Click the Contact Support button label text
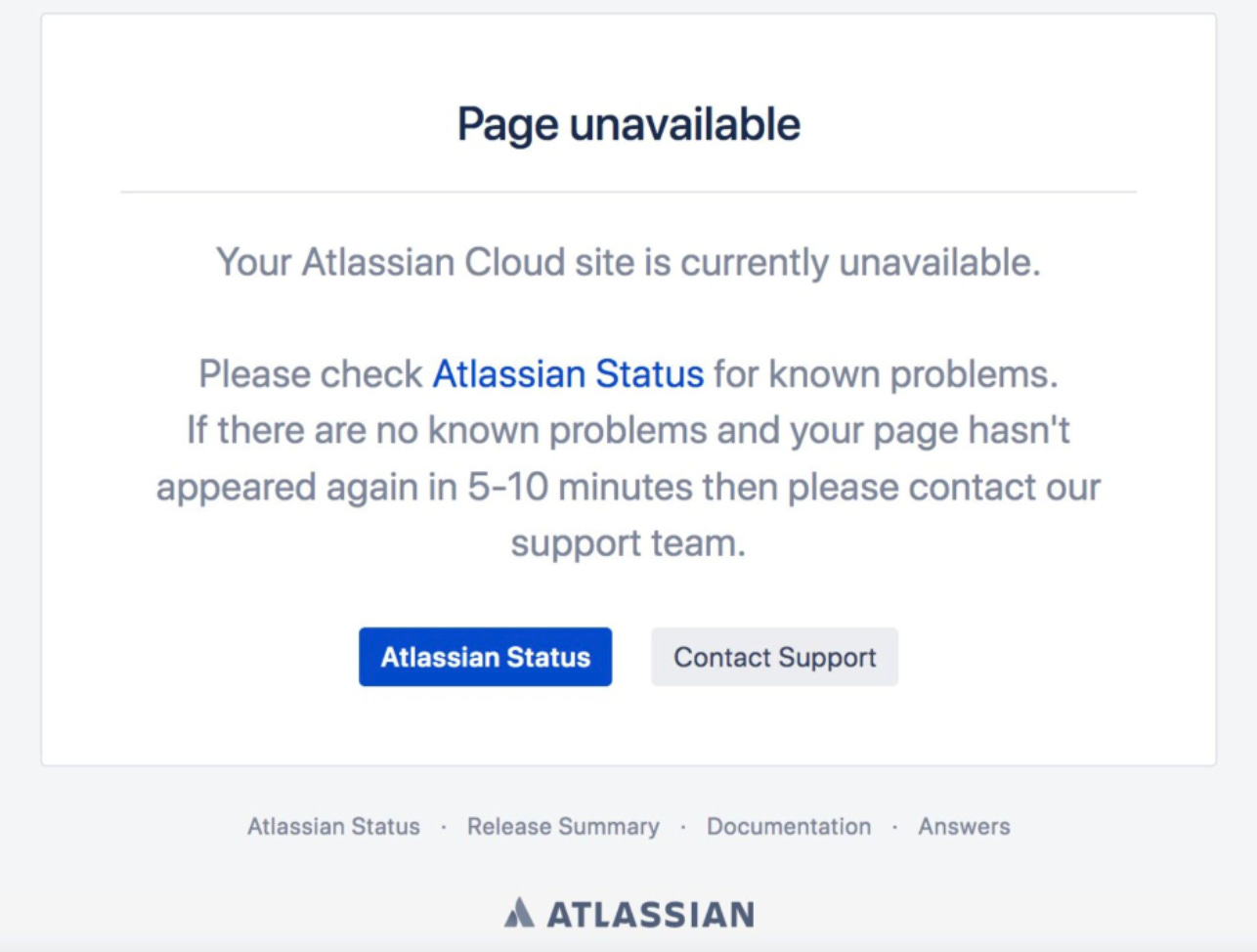 [773, 657]
